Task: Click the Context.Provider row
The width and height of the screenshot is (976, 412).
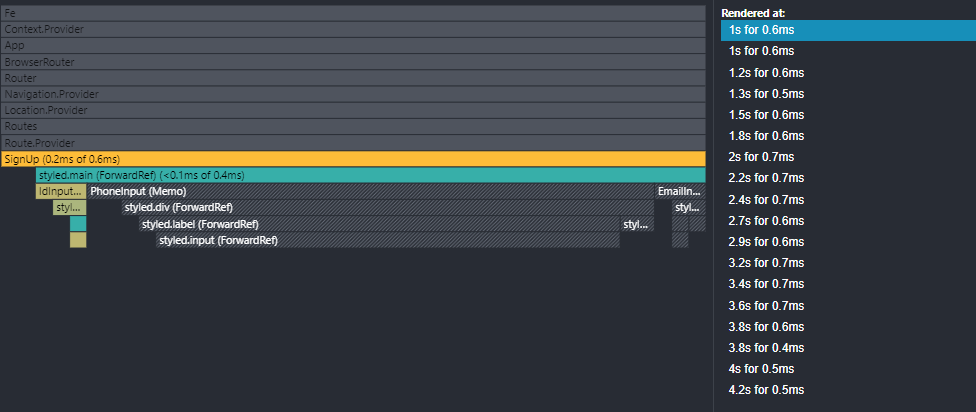Action: [x=353, y=29]
